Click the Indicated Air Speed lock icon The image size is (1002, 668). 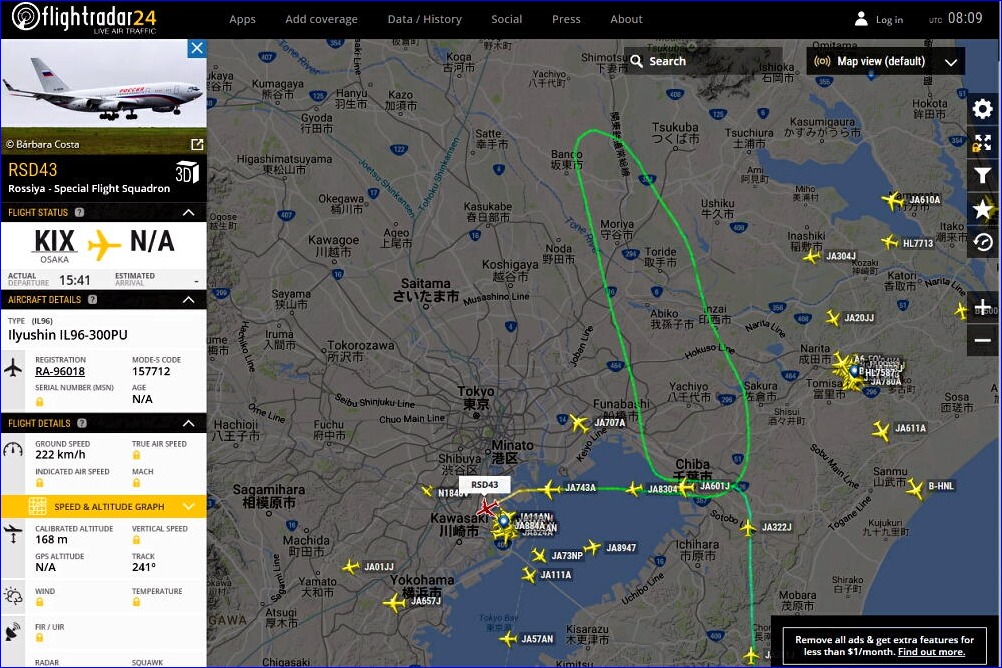(x=40, y=483)
